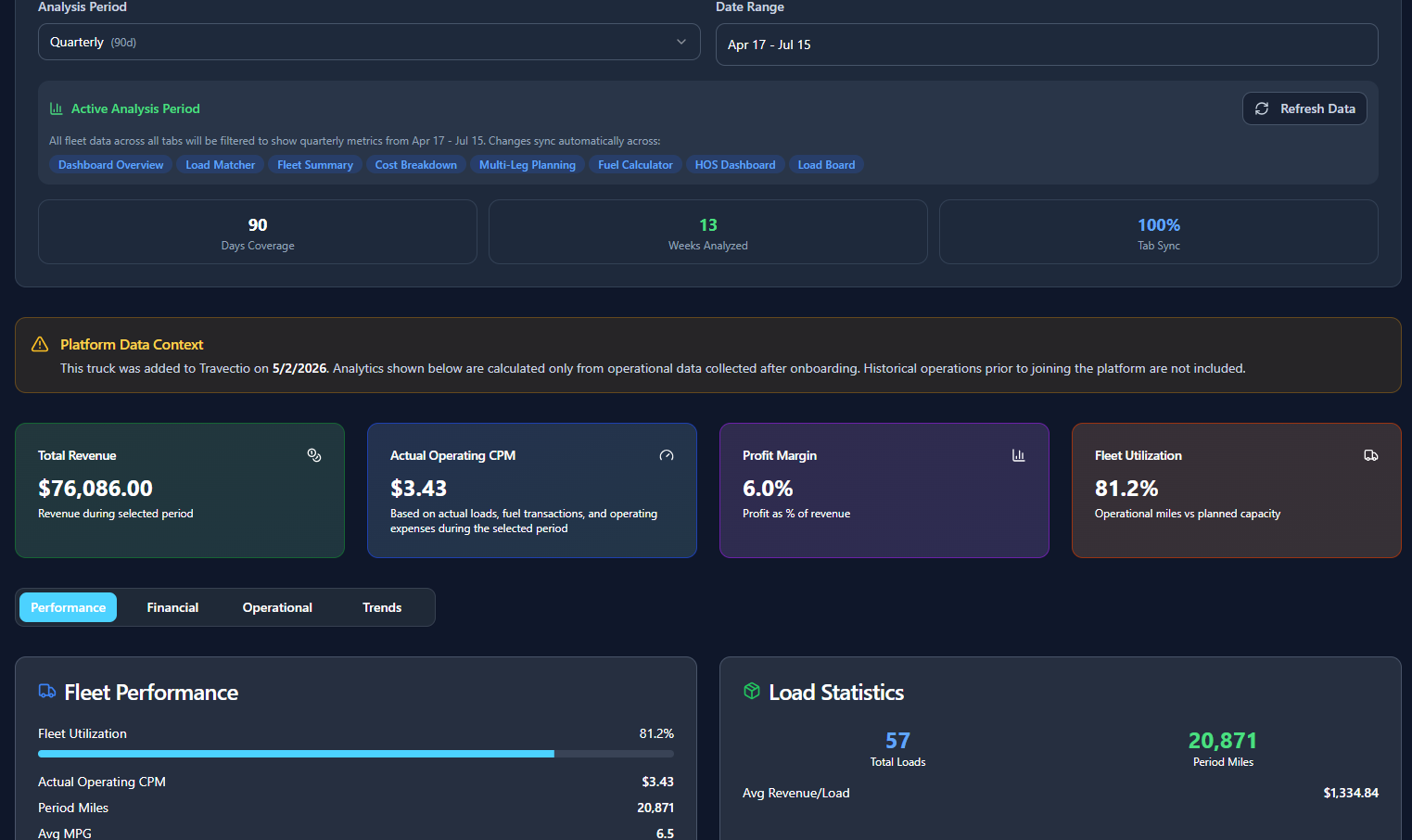Click the 81.2% value on Fleet Utilization card

pyautogui.click(x=1126, y=489)
